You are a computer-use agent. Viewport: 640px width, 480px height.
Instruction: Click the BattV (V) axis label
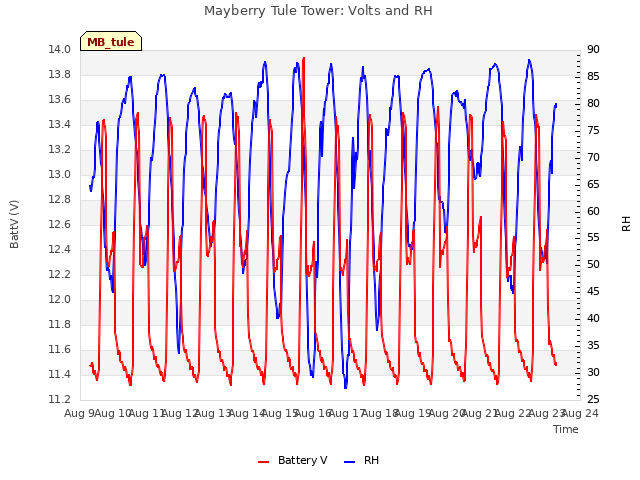pyautogui.click(x=14, y=224)
